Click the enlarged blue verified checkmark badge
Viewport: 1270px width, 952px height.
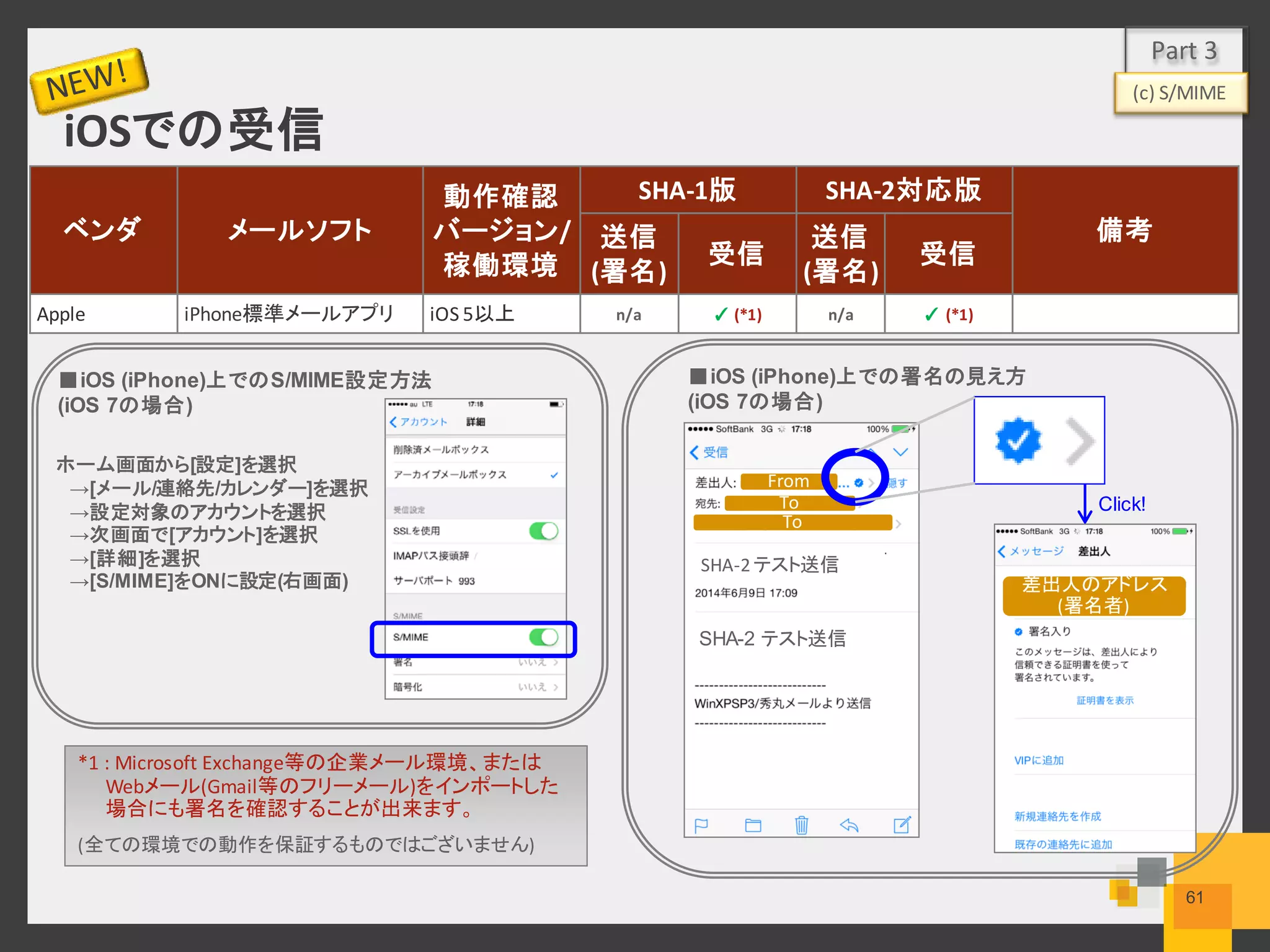(1018, 441)
